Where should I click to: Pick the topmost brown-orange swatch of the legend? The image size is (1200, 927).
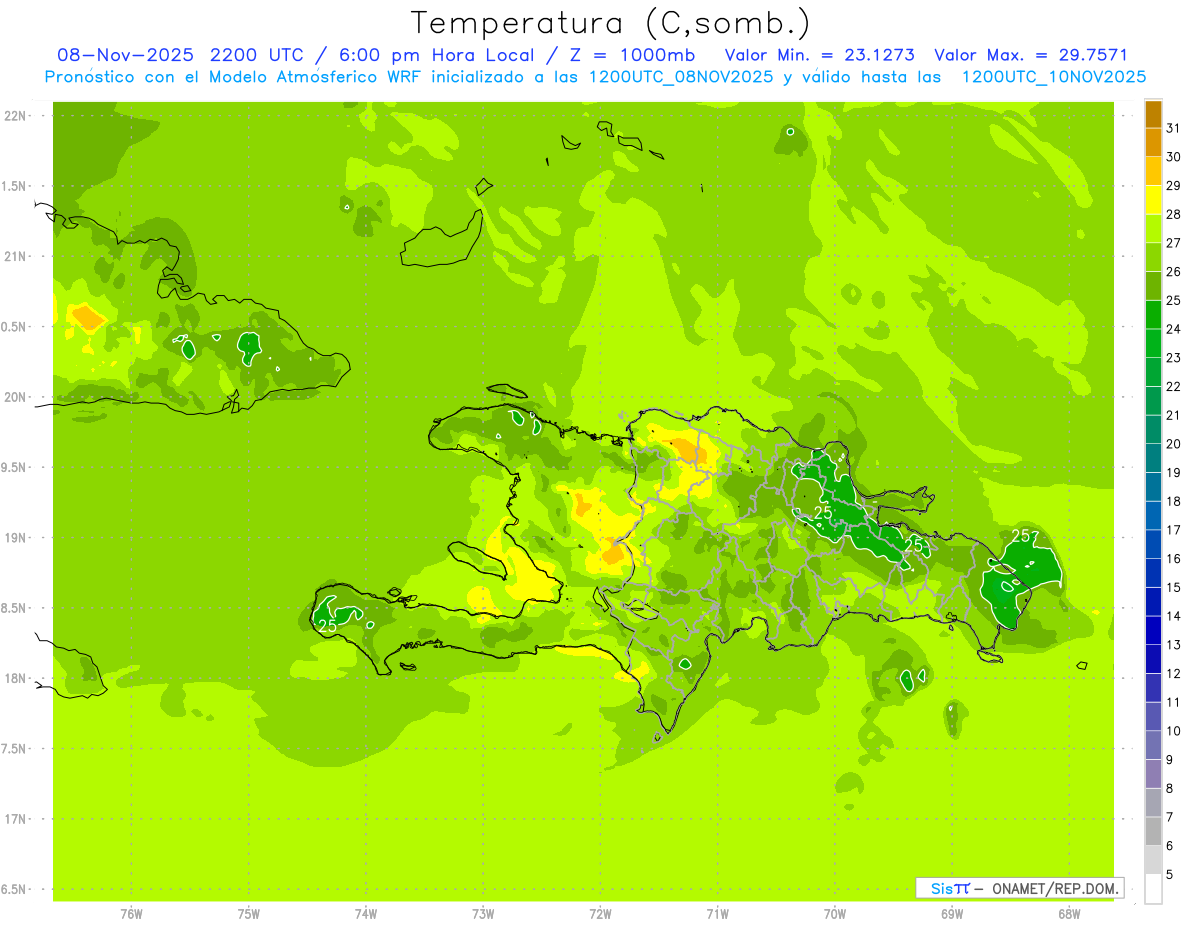click(x=1153, y=114)
